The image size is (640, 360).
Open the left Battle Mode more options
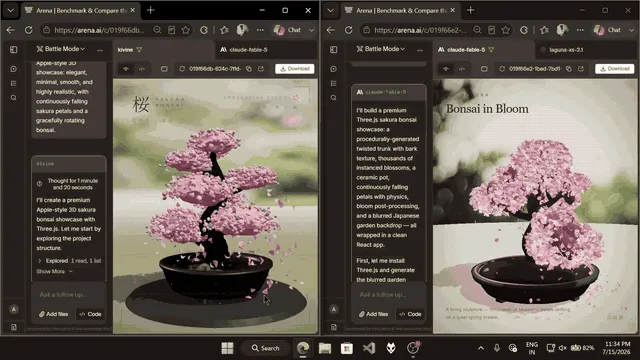pyautogui.click(x=100, y=50)
